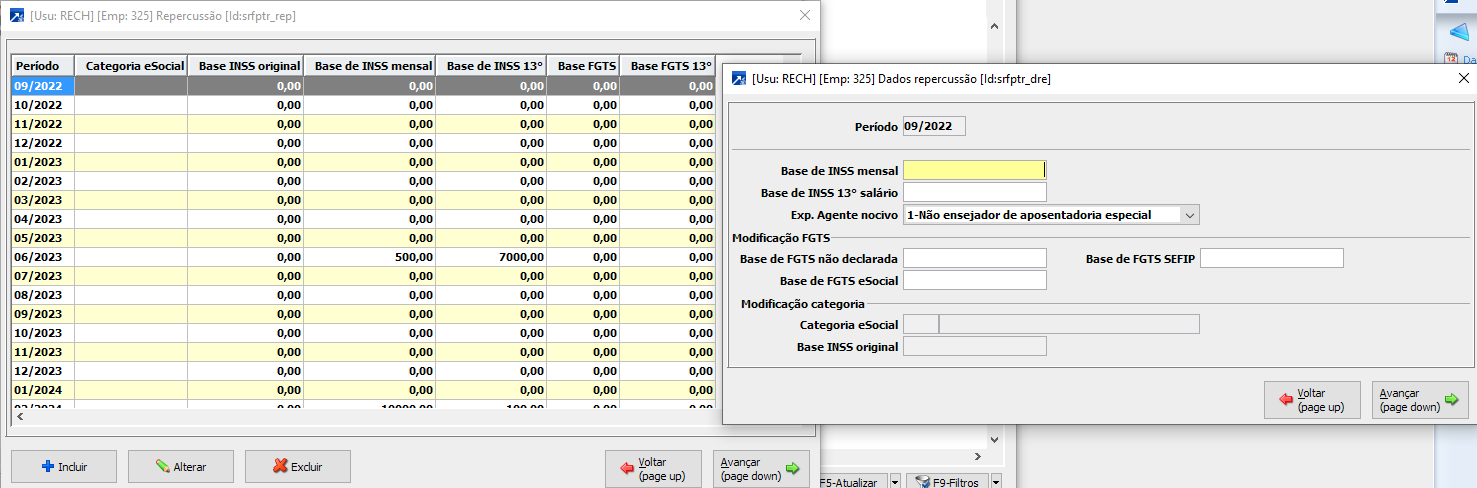The height and width of the screenshot is (488, 1477).
Task: Click the Base de INSS mensal field
Action: (x=974, y=171)
